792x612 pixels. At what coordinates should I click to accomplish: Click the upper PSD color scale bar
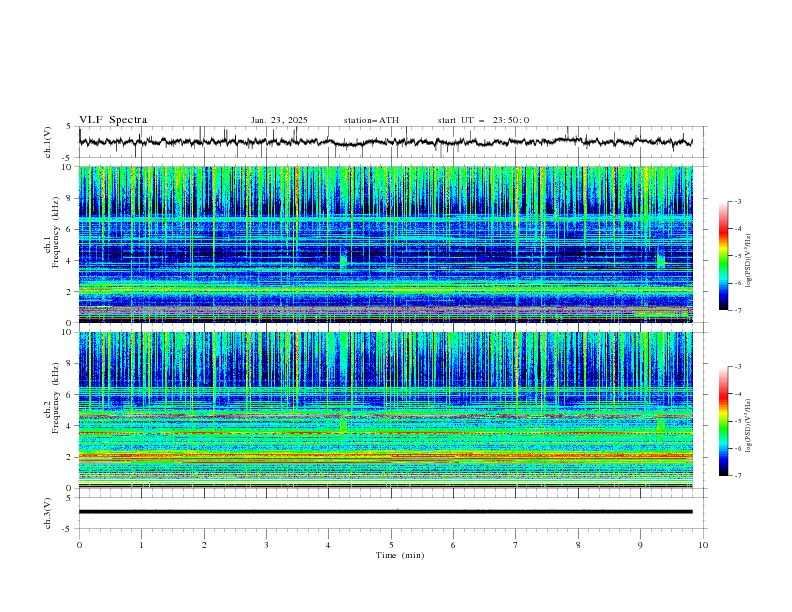tap(723, 256)
